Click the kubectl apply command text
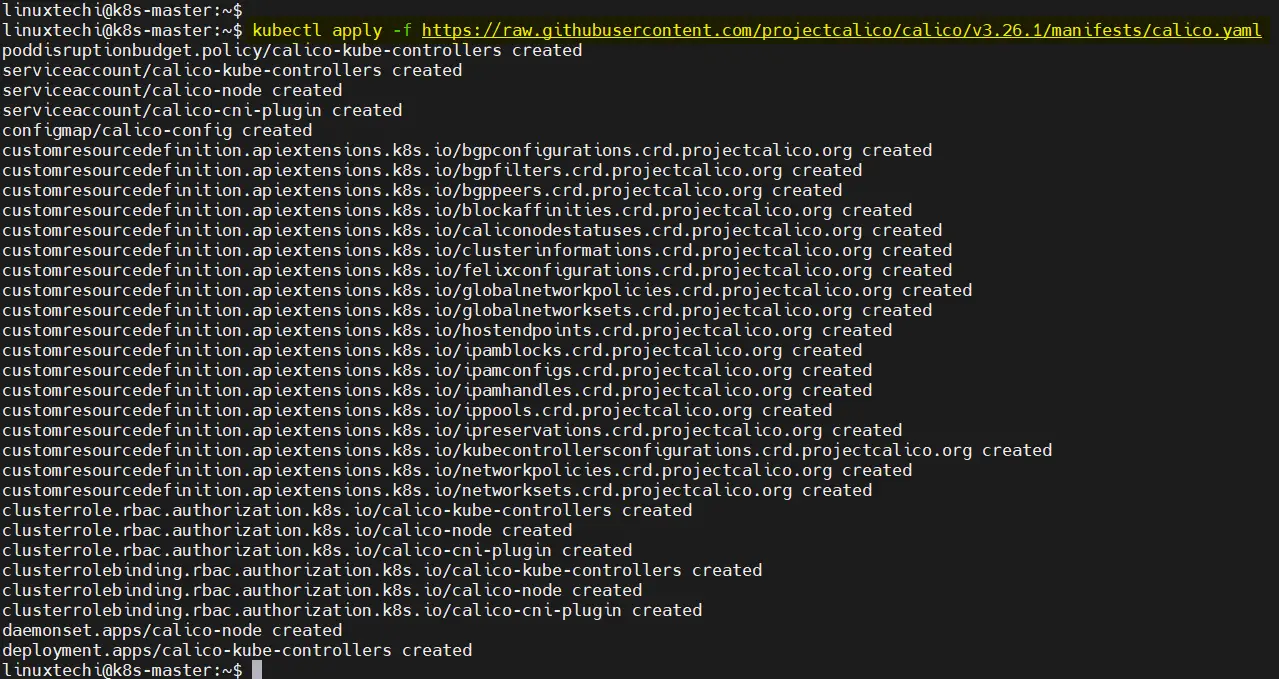 (x=757, y=30)
